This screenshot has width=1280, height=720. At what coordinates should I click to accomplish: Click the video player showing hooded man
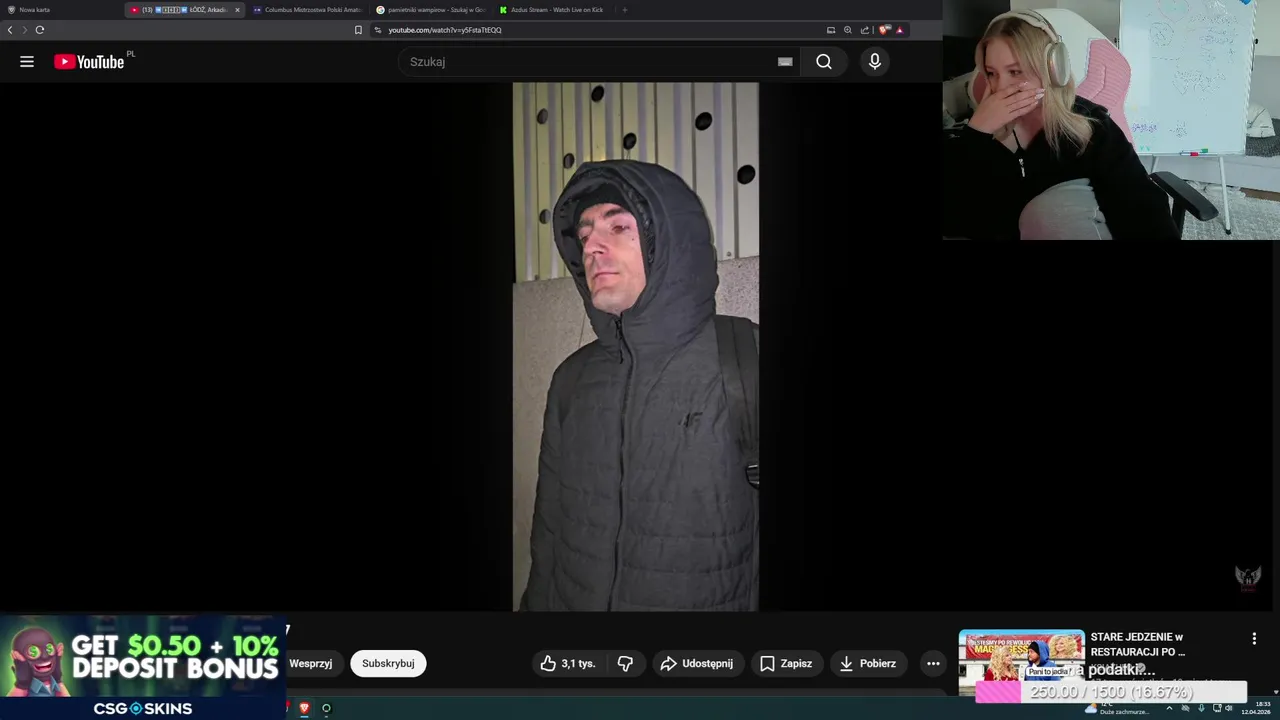coord(635,346)
